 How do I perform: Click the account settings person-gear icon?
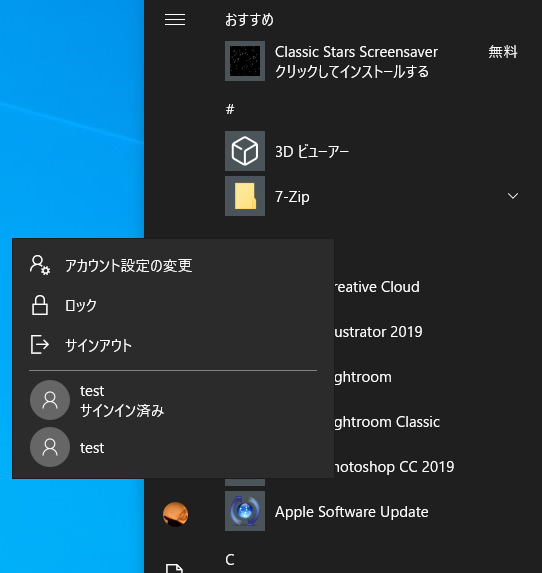[40, 265]
